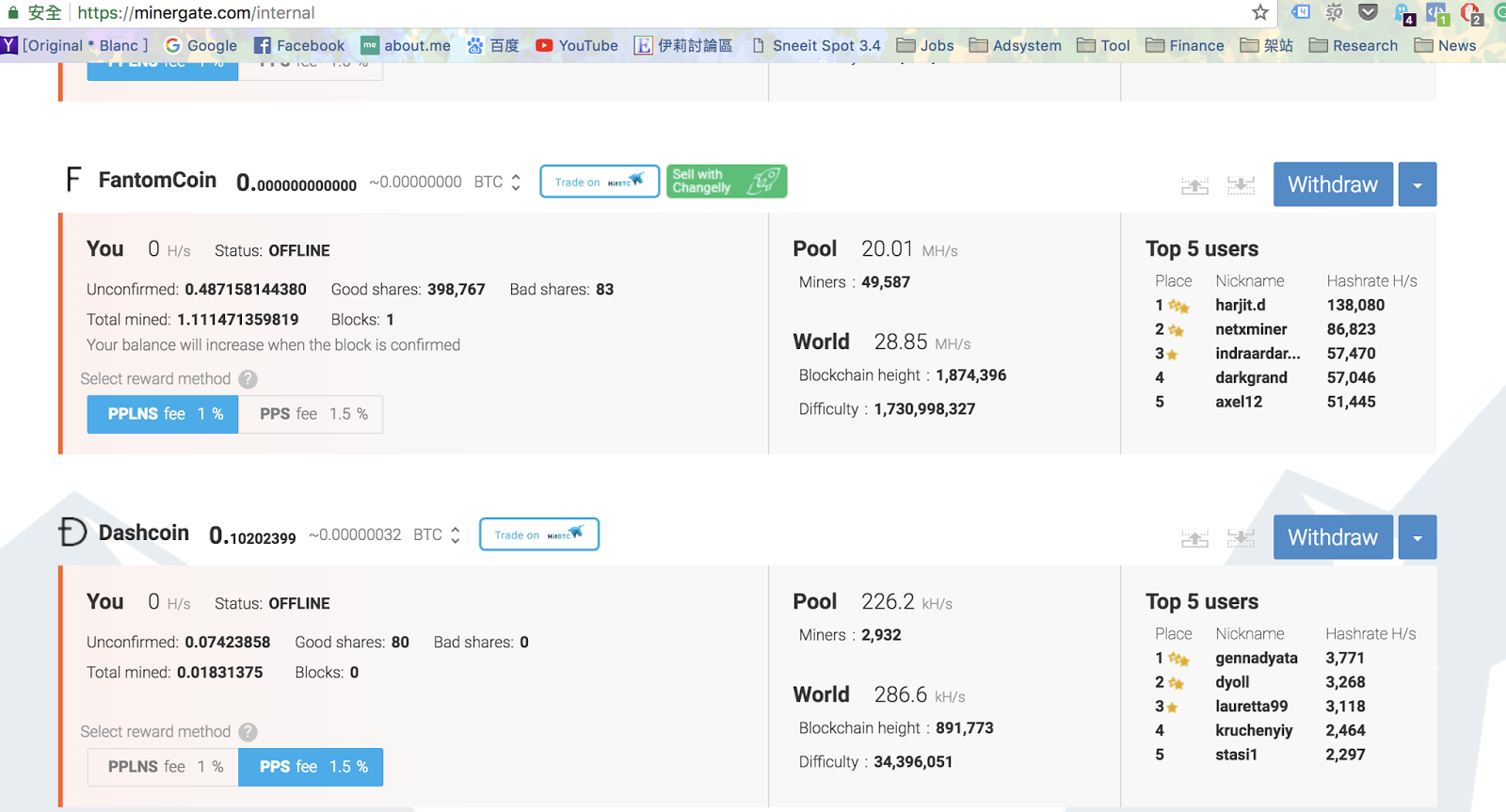The width and height of the screenshot is (1506, 812).
Task: Click the green secure lock icon
Action: coord(12,12)
